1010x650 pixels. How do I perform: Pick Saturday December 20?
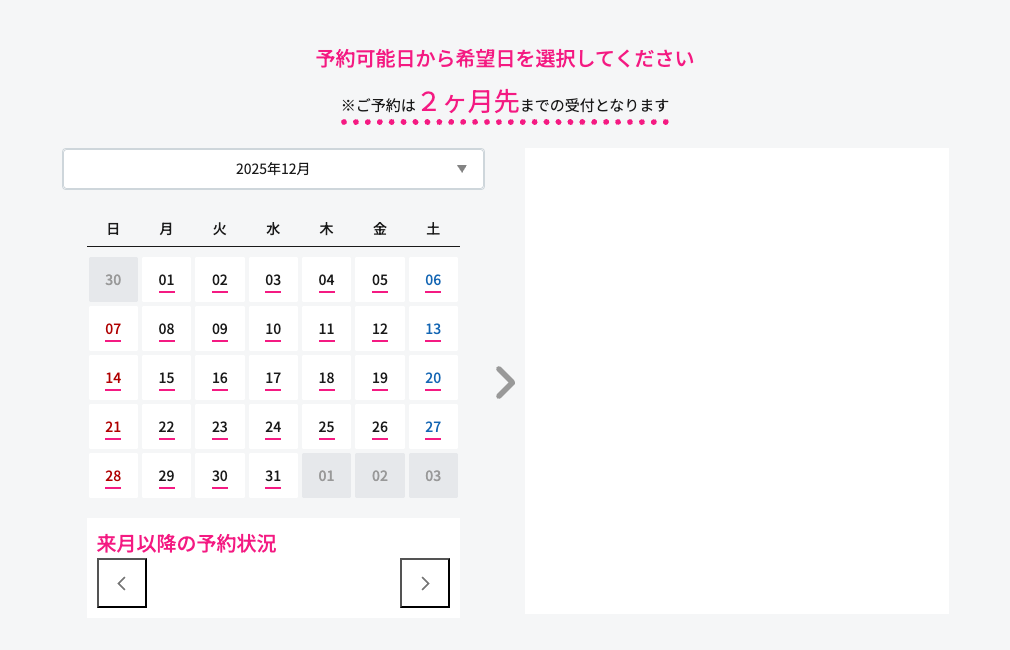coord(433,378)
